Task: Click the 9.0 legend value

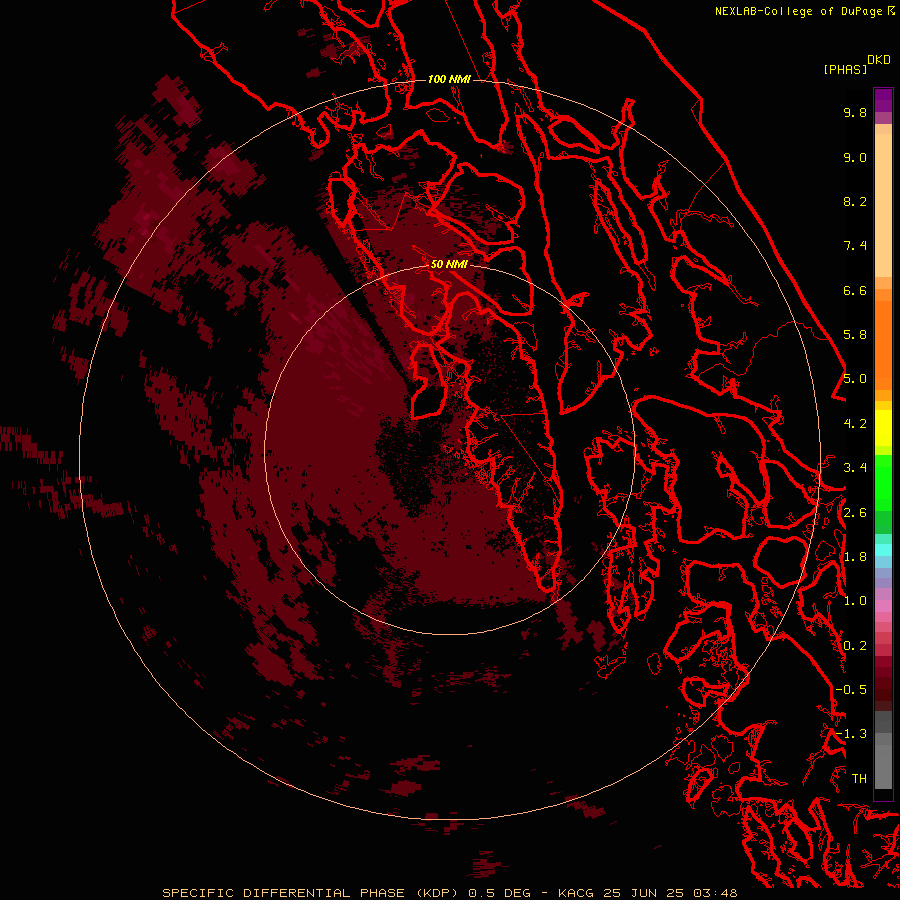Action: click(855, 157)
